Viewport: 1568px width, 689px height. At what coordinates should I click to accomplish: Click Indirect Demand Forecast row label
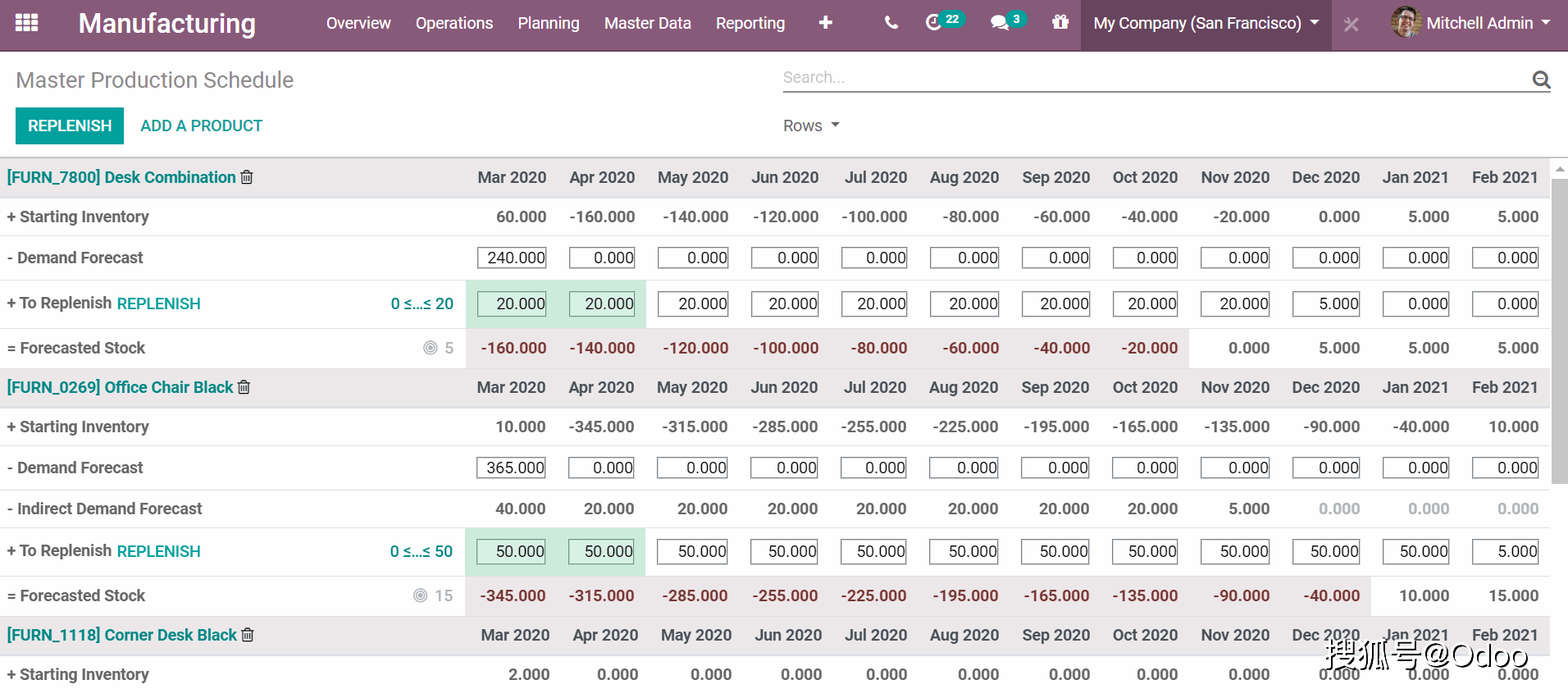click(x=105, y=509)
